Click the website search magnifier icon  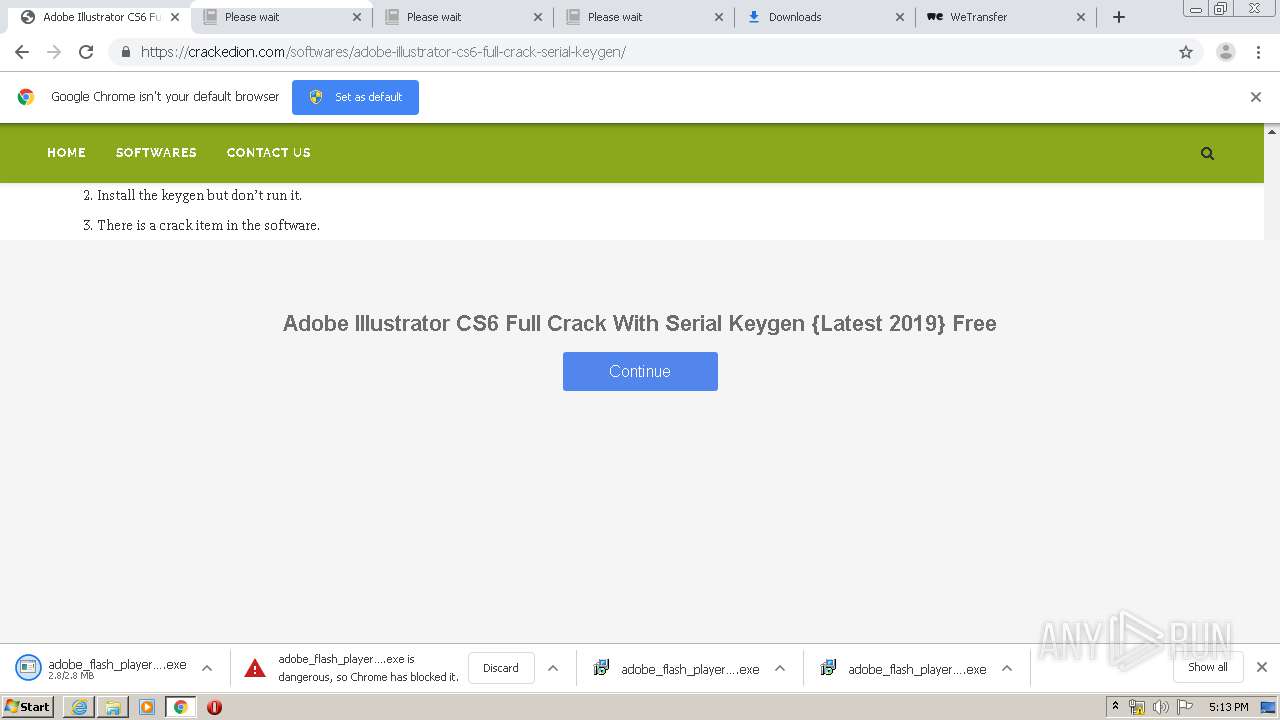tap(1207, 153)
